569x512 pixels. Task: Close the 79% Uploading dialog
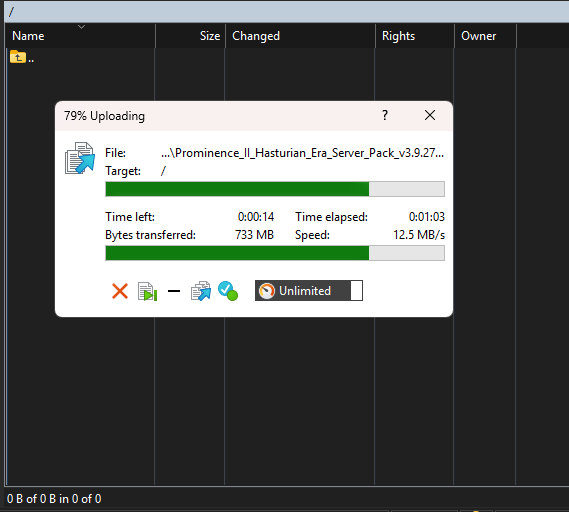(430, 115)
